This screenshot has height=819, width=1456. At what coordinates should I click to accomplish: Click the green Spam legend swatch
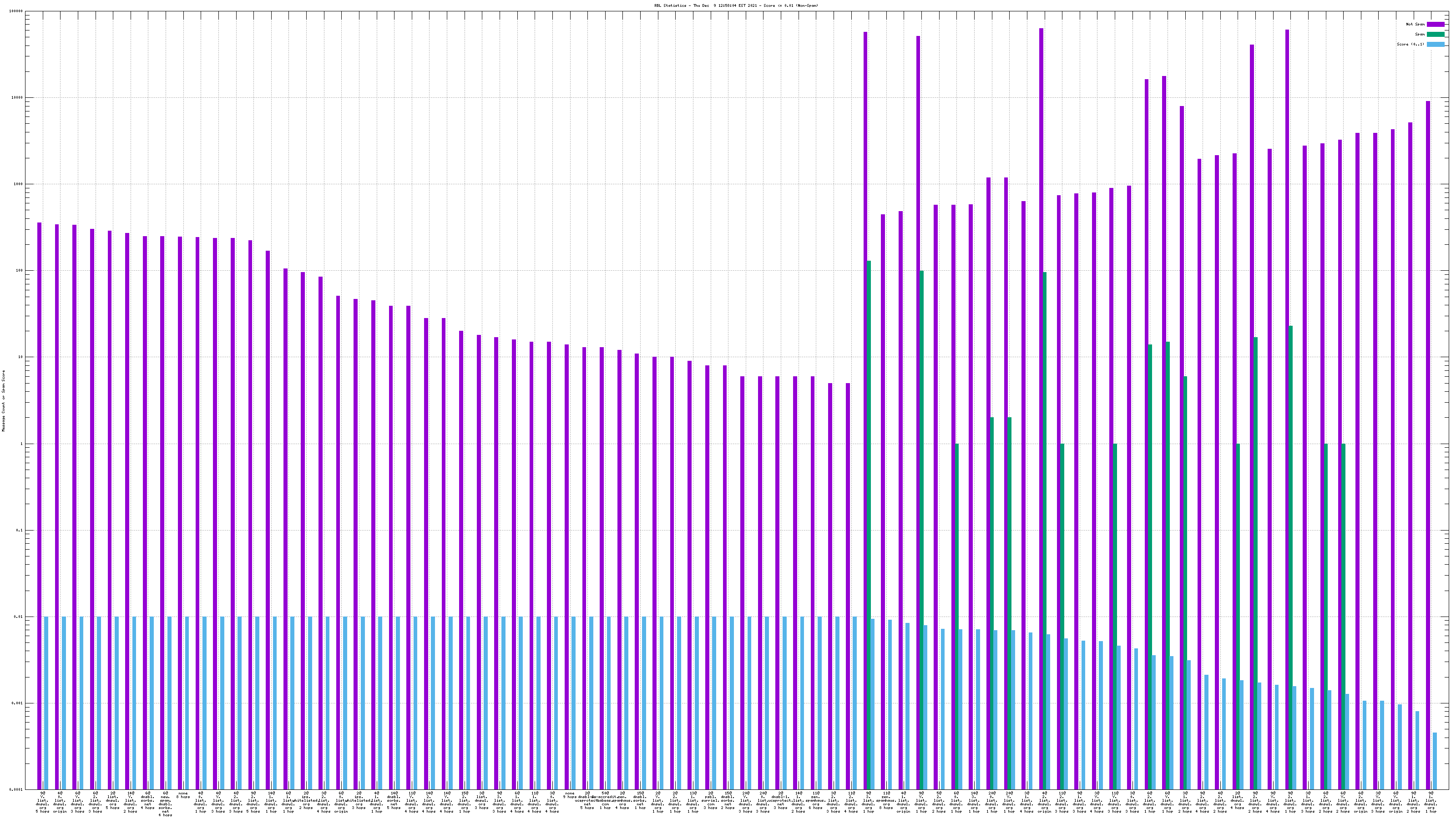pyautogui.click(x=1435, y=35)
